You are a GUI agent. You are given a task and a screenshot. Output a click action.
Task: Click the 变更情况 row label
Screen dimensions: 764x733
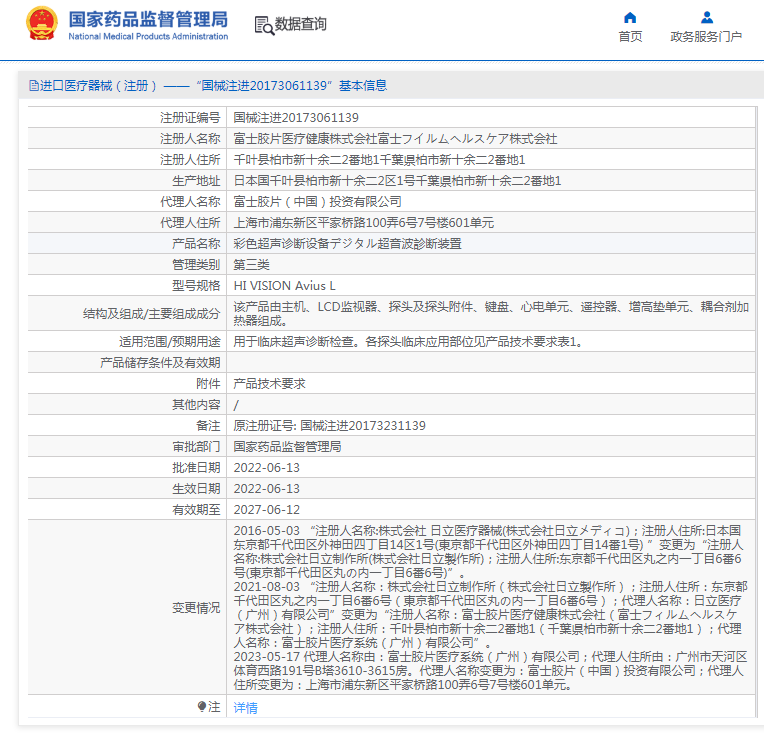196,608
